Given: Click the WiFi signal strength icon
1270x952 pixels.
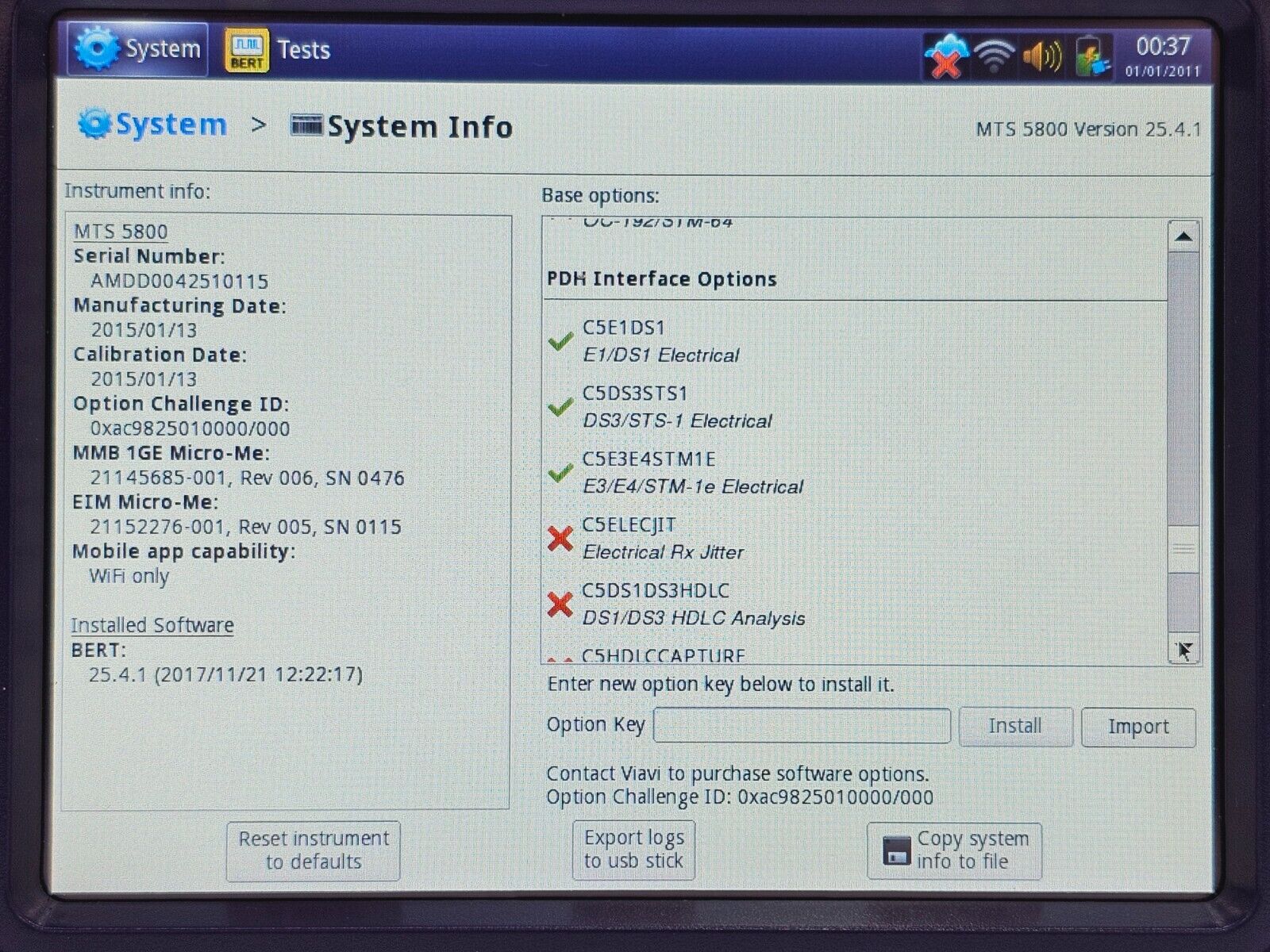Looking at the screenshot, I should (996, 52).
